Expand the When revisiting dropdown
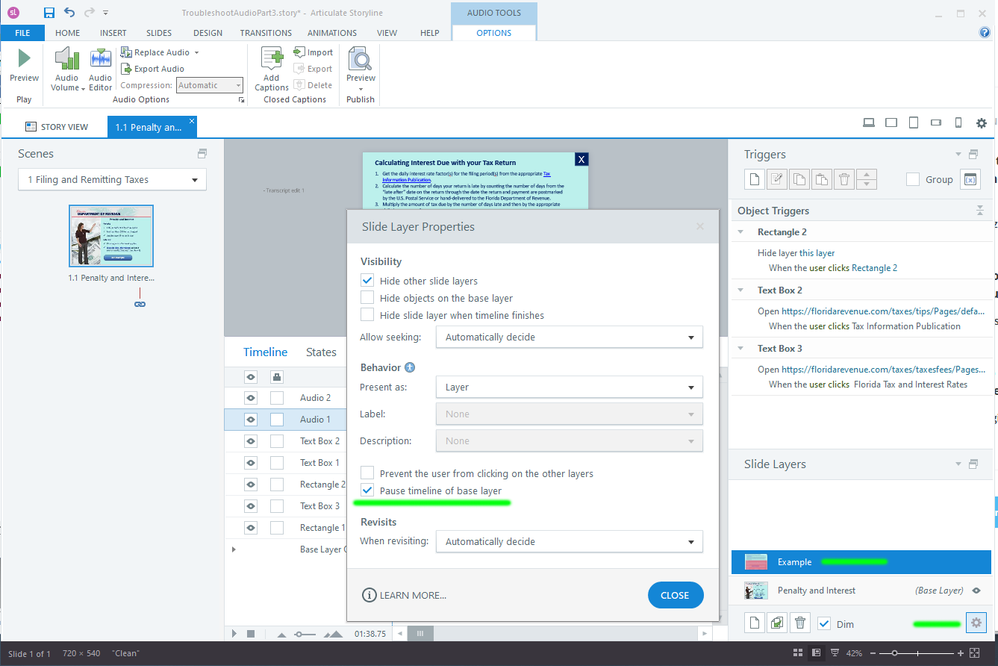The width and height of the screenshot is (998, 666). click(x=569, y=542)
